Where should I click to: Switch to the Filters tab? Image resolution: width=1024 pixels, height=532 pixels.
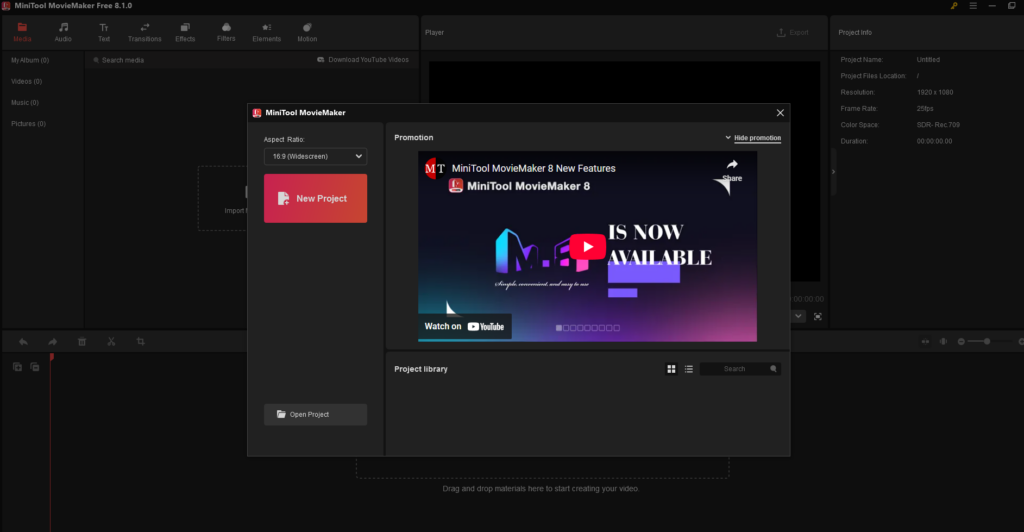point(226,32)
